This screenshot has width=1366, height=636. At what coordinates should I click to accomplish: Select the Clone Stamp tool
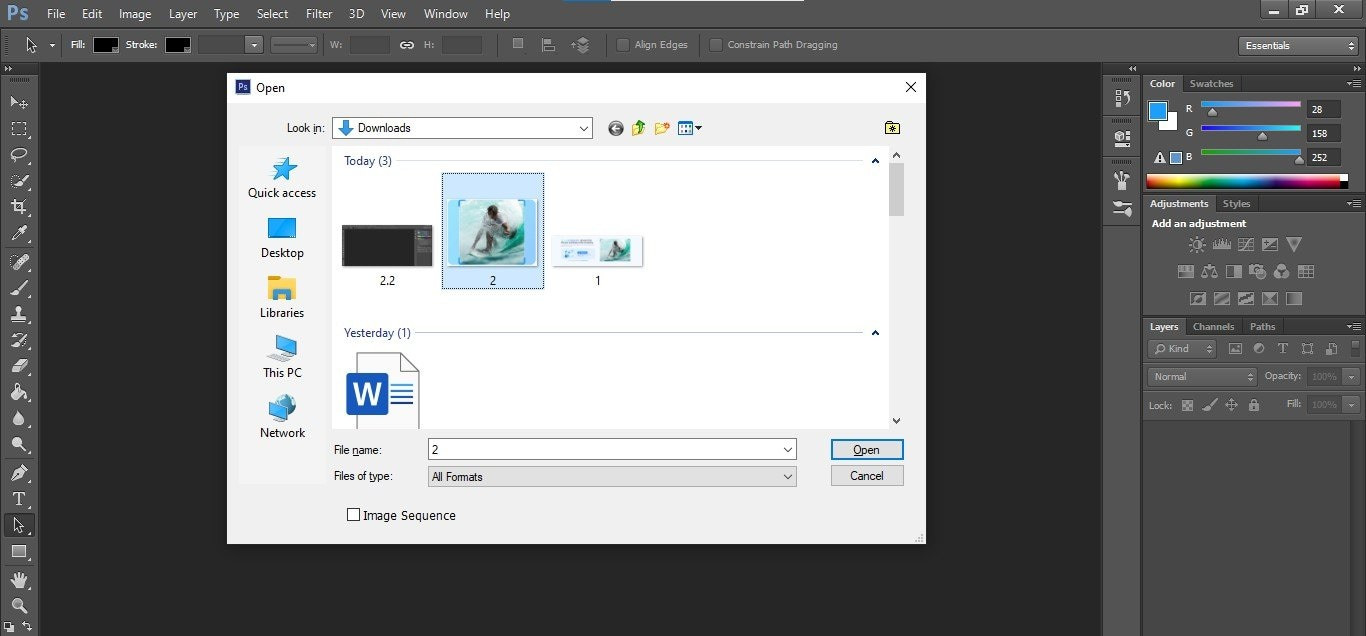pyautogui.click(x=19, y=314)
